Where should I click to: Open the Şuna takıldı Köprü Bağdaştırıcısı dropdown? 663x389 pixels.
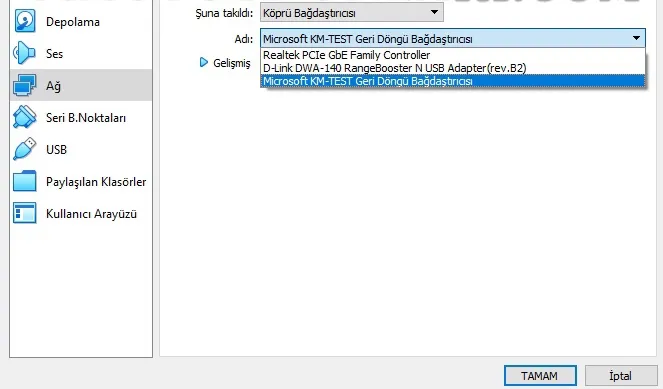(351, 13)
